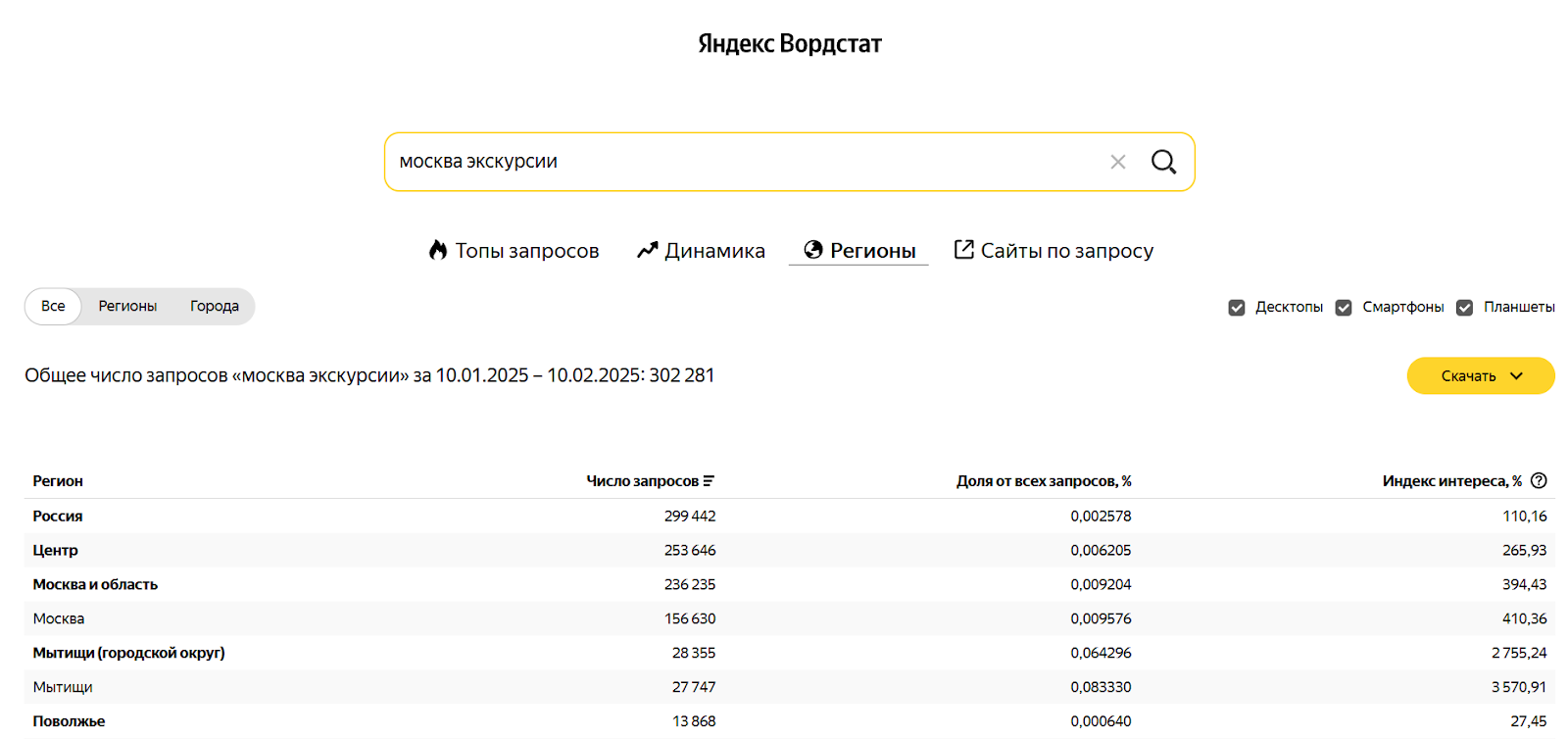Viewport: 1568px width, 739px height.
Task: Open the Индекс интереса help question icon
Action: click(1539, 480)
